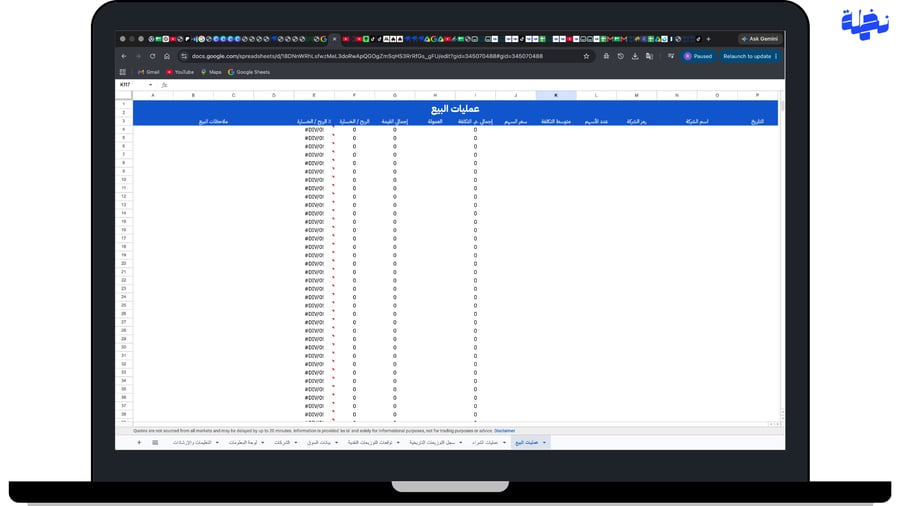This screenshot has width=900, height=506.
Task: Open the dropdown arrow on عمليات البيع tab
Action: click(x=544, y=442)
